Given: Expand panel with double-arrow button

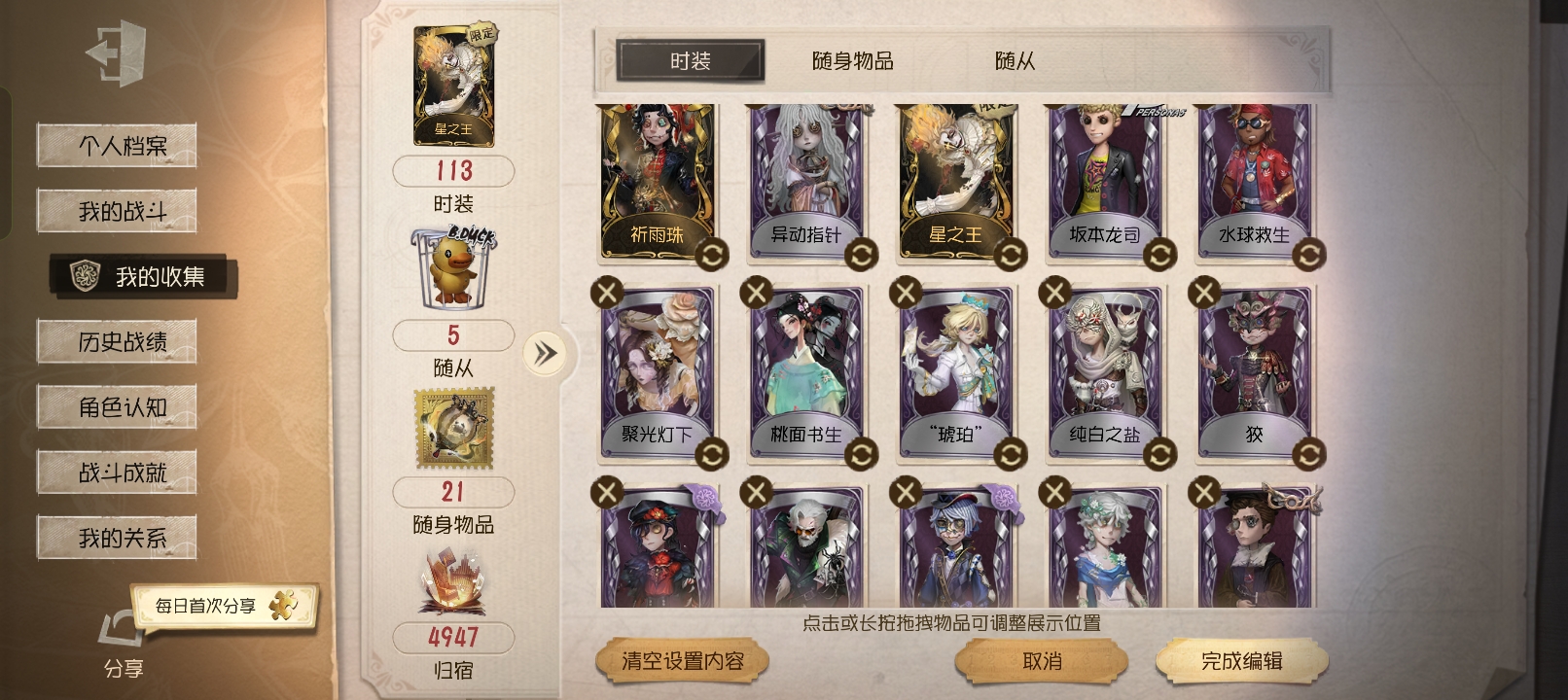Looking at the screenshot, I should (x=545, y=352).
